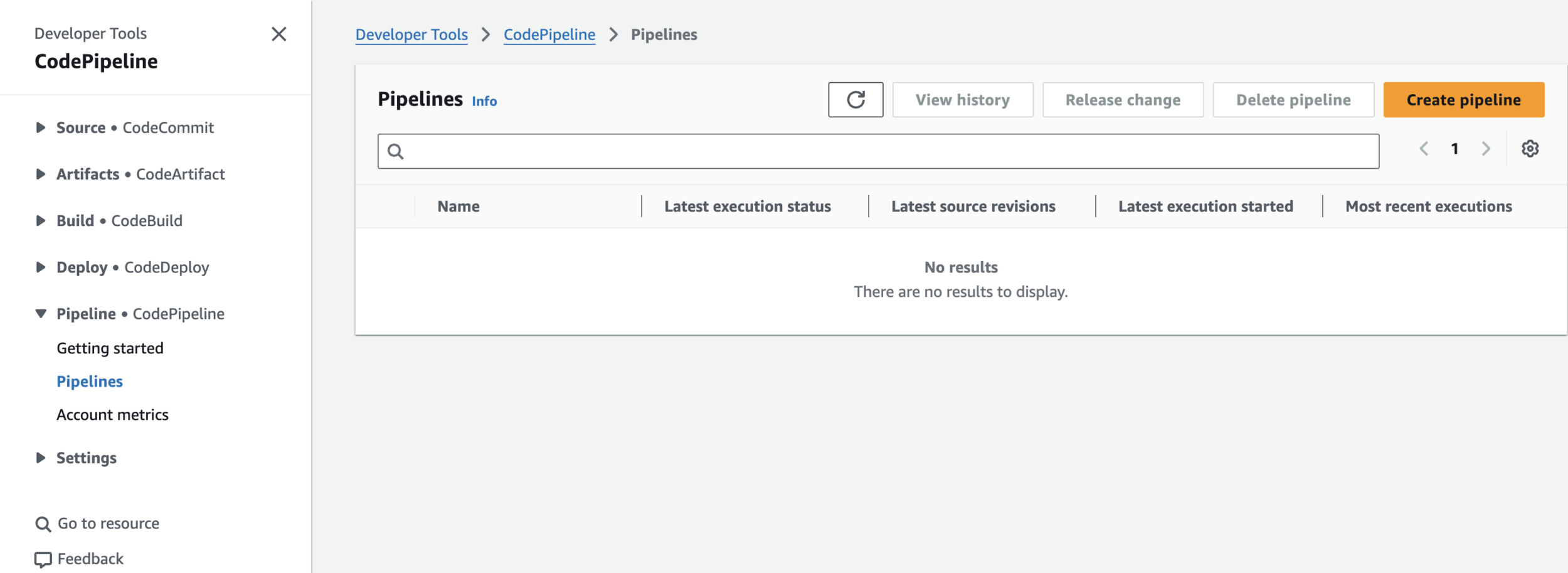Open Developer Tools breadcrumb link
The image size is (1568, 573).
click(x=411, y=35)
